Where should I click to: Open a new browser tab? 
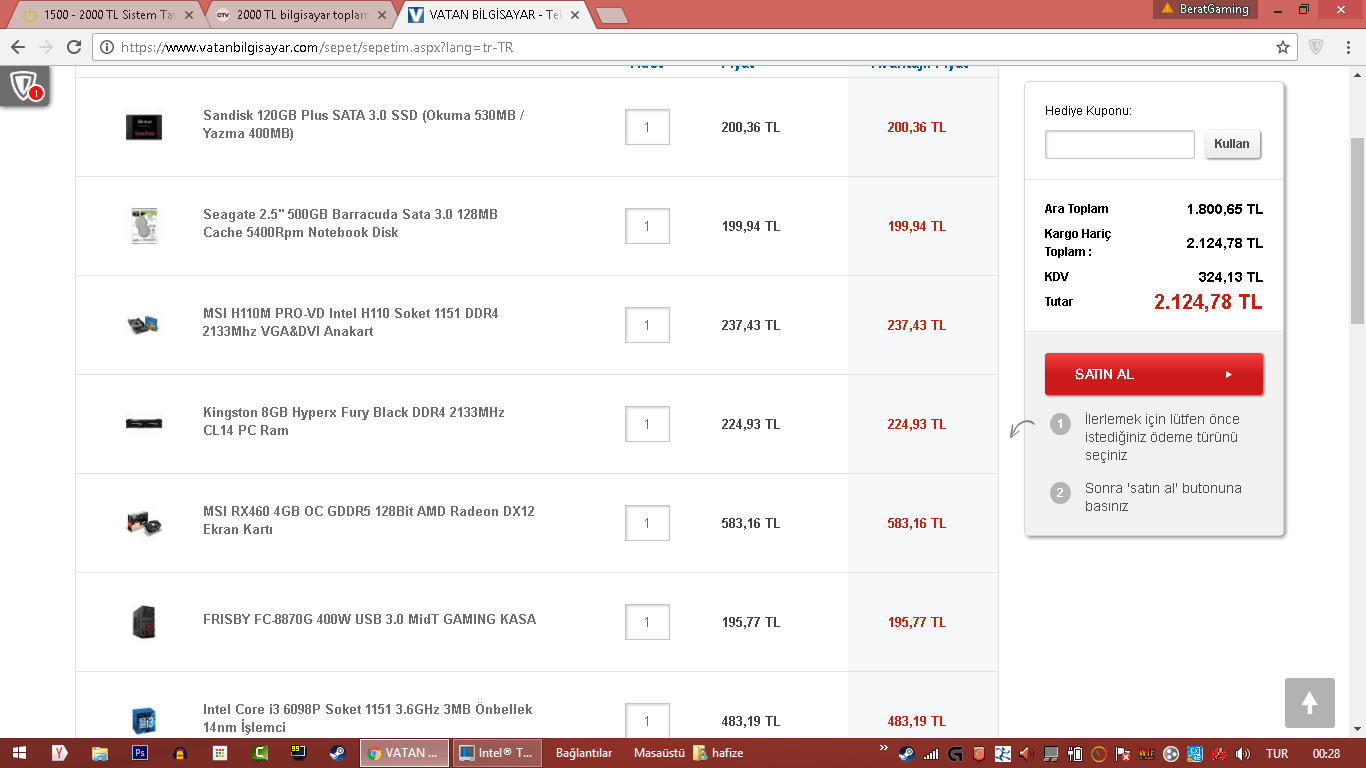611,15
